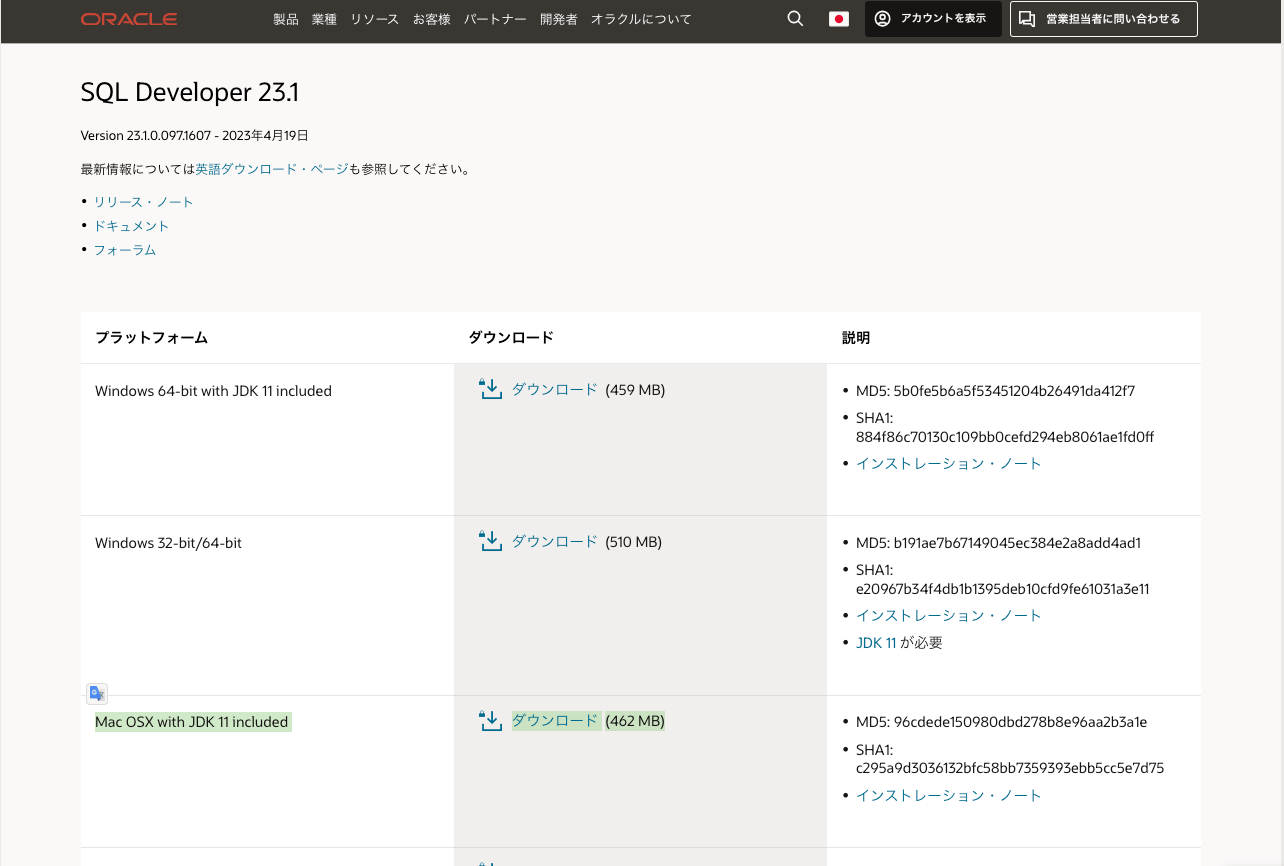Click download icon for Windows 32-bit/64-bit

(x=490, y=541)
